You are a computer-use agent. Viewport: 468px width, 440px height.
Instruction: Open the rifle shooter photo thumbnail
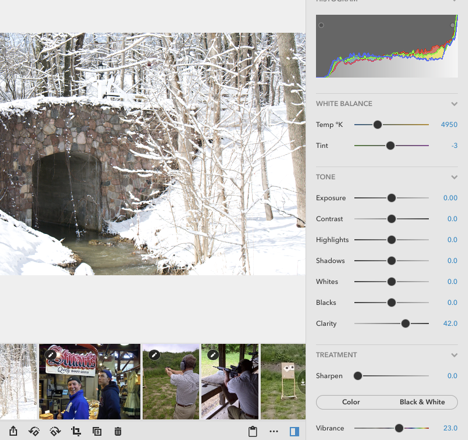[230, 382]
